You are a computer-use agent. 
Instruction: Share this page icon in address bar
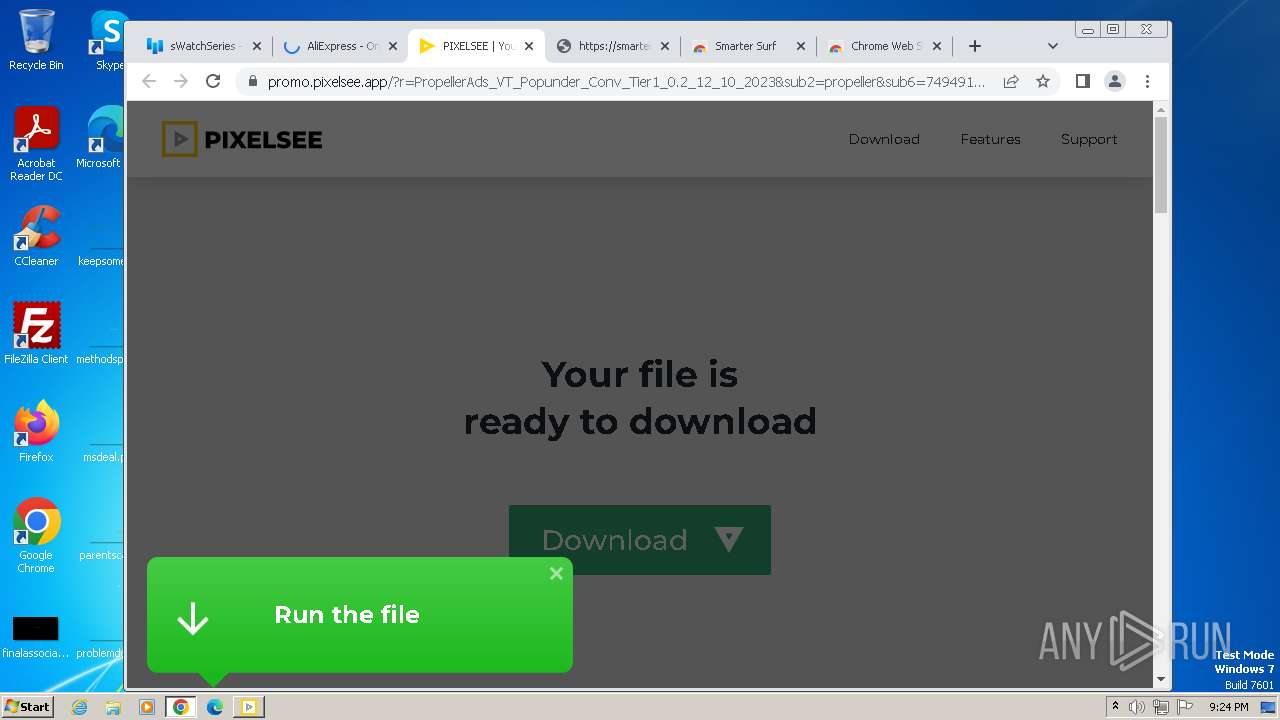pos(1011,81)
